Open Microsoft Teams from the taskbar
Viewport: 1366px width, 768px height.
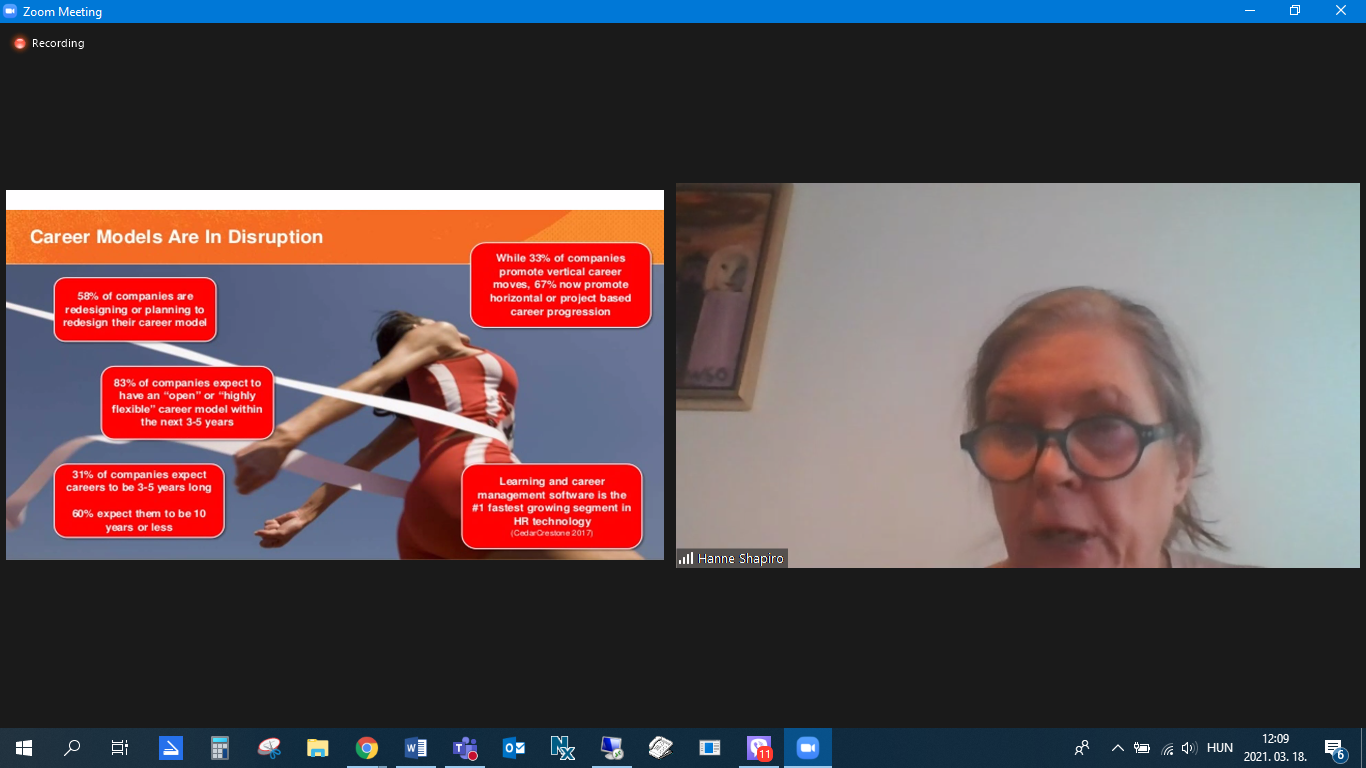(x=465, y=748)
